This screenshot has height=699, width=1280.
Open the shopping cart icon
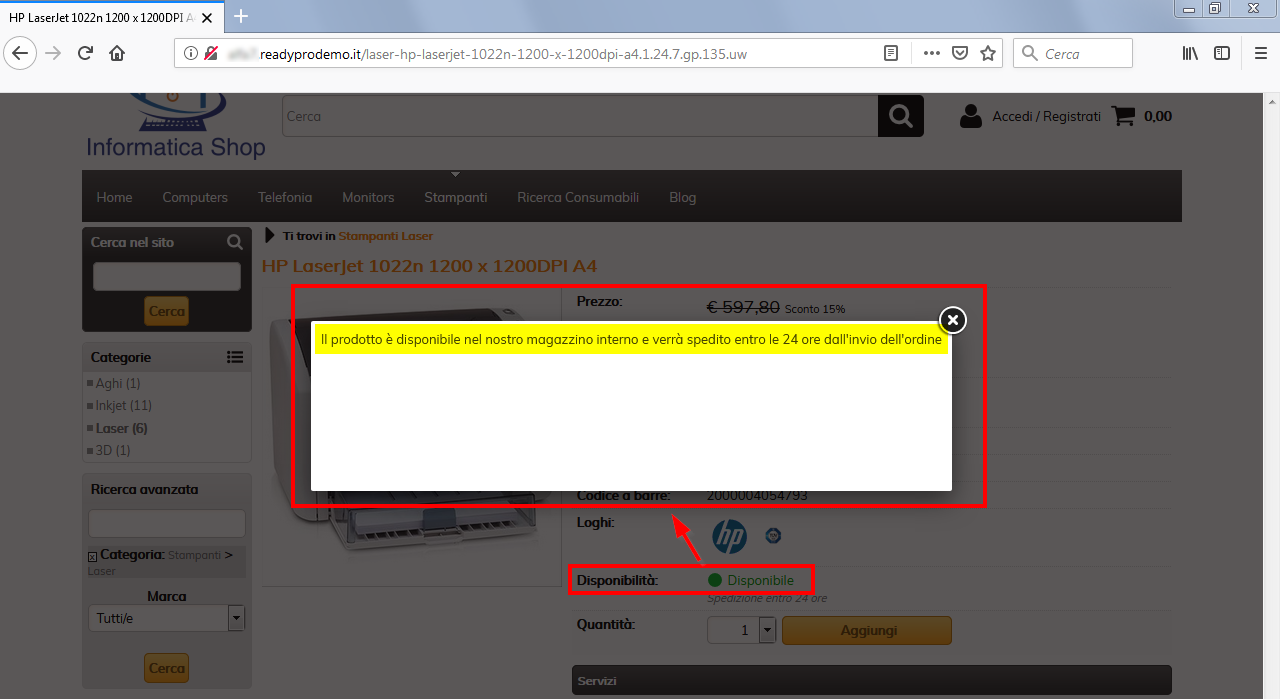[x=1124, y=116]
